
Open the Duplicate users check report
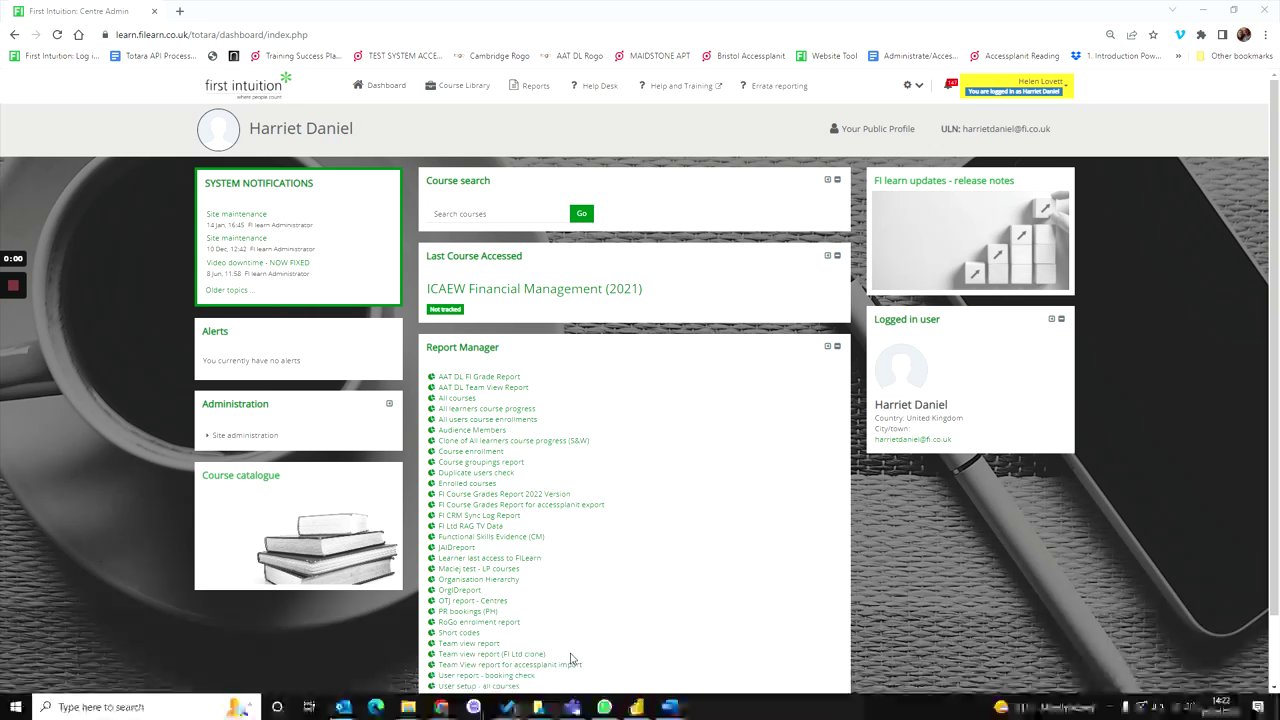click(x=476, y=473)
